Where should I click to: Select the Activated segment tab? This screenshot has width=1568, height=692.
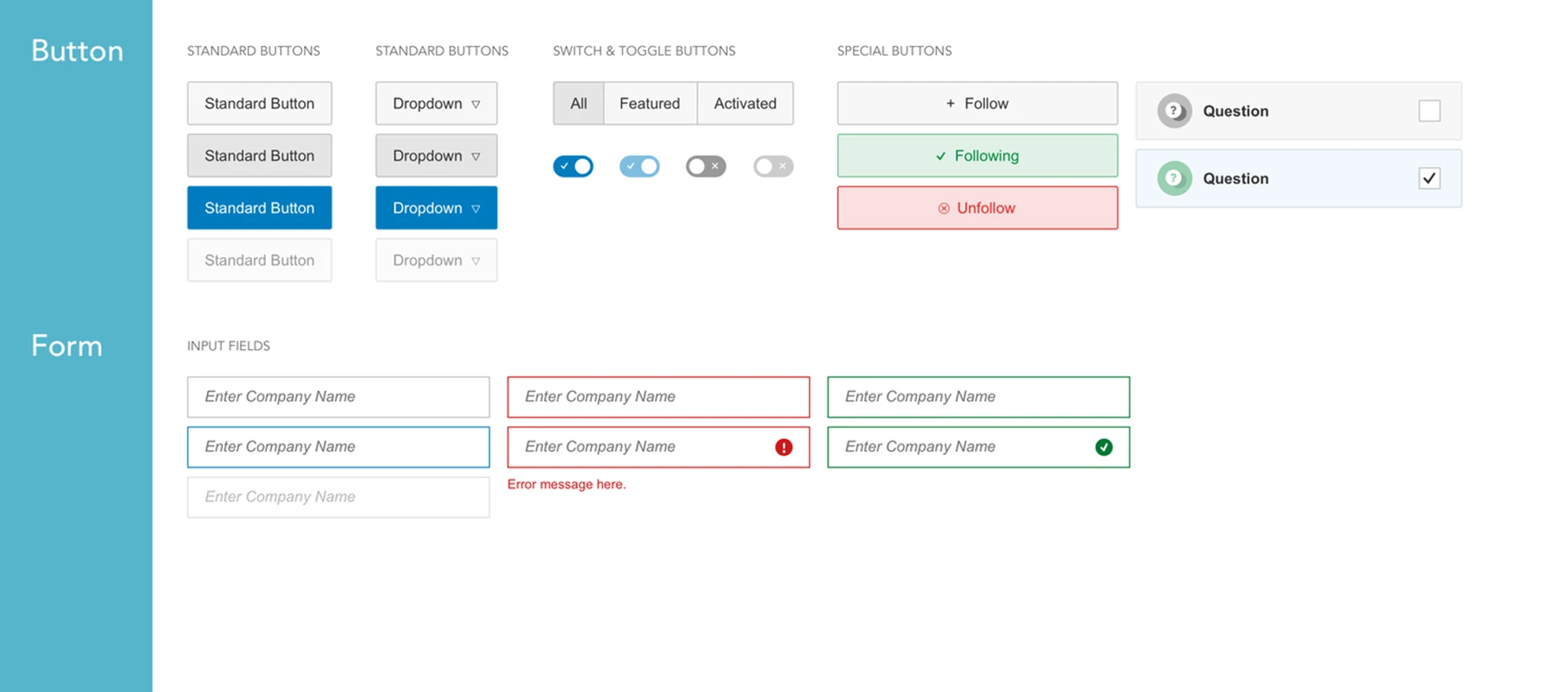point(745,103)
